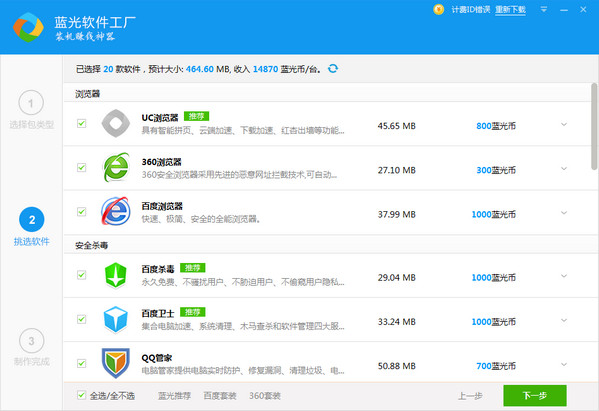Expand the UC浏览器 row details
Viewport: 599px width, 411px height.
564,125
